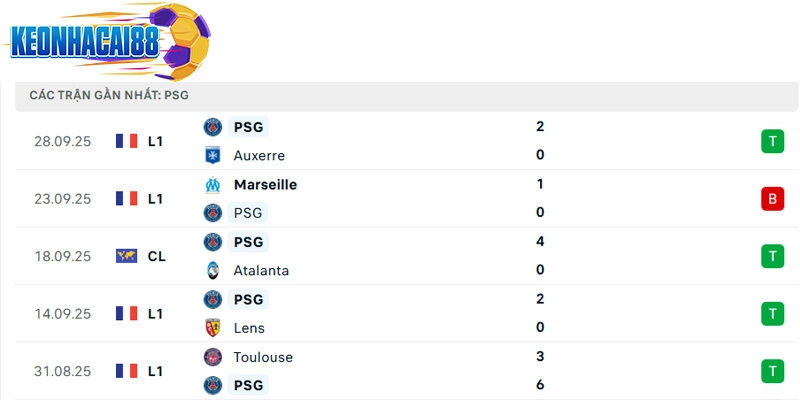This screenshot has height=400, width=800.
Task: Select the 'Các trận gần nhất: PSG' header
Action: (109, 95)
